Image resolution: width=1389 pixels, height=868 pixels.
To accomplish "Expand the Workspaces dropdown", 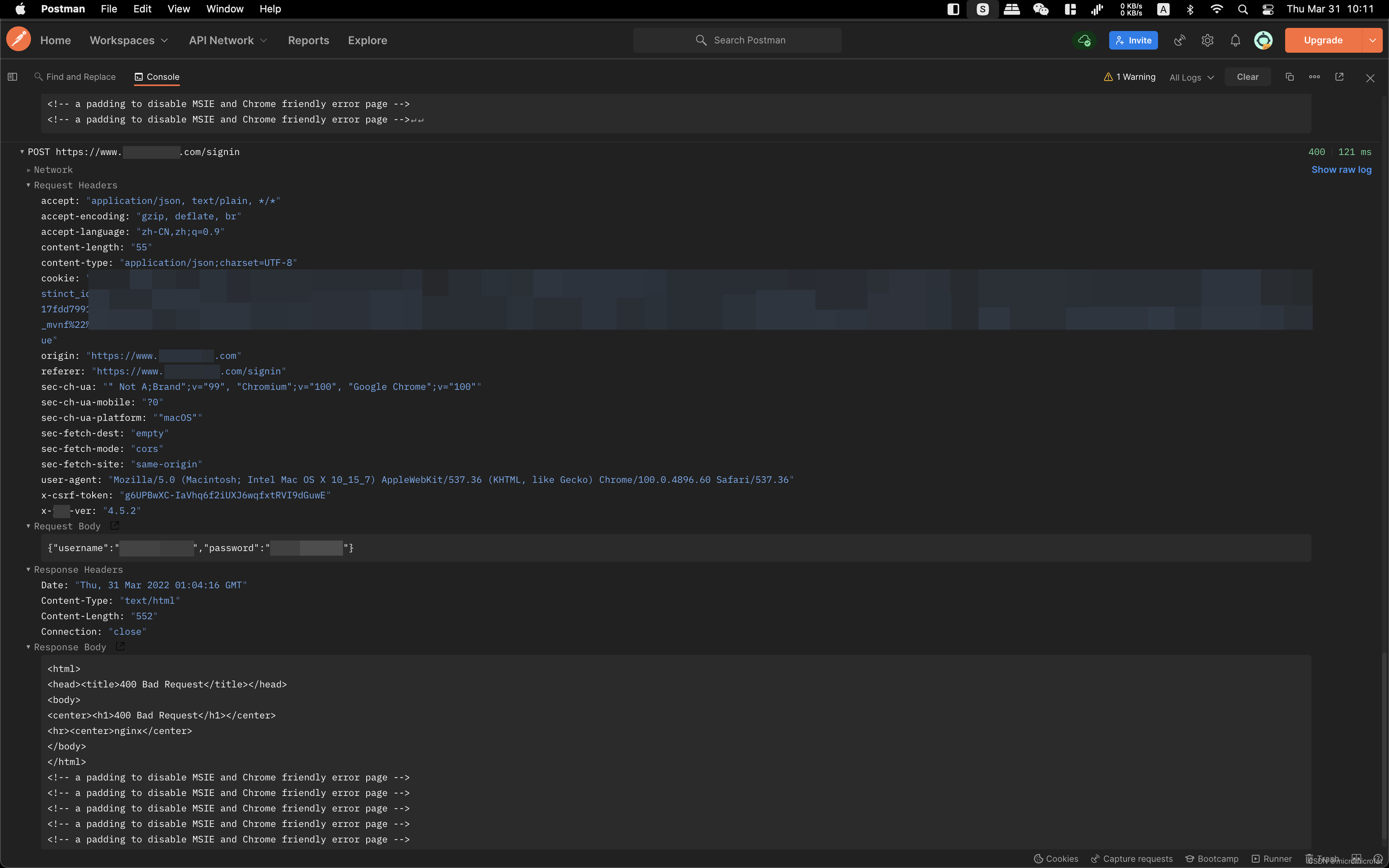I will point(129,40).
